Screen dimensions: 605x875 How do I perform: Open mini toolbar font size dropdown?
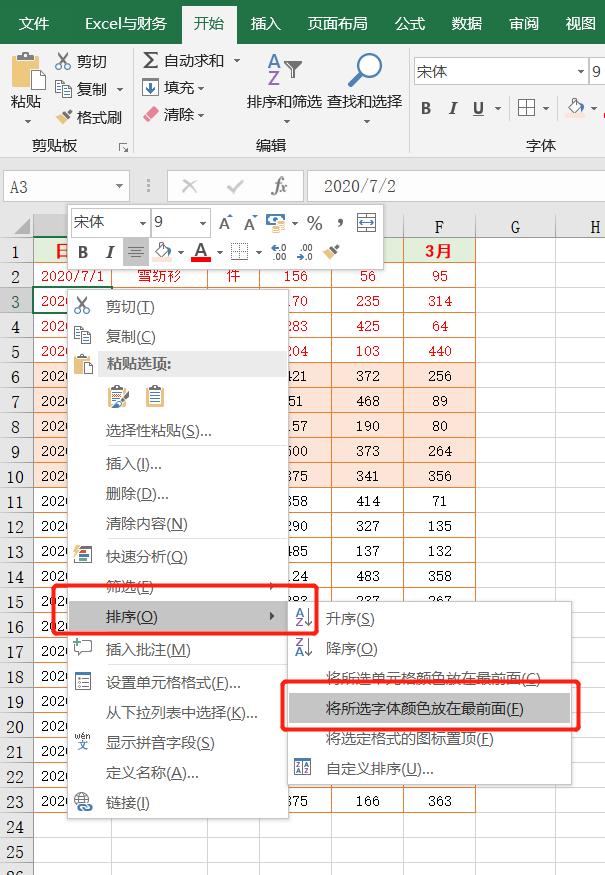click(203, 223)
